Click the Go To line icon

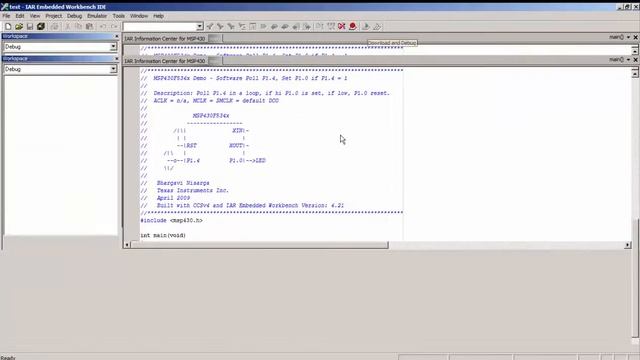pyautogui.click(x=253, y=27)
